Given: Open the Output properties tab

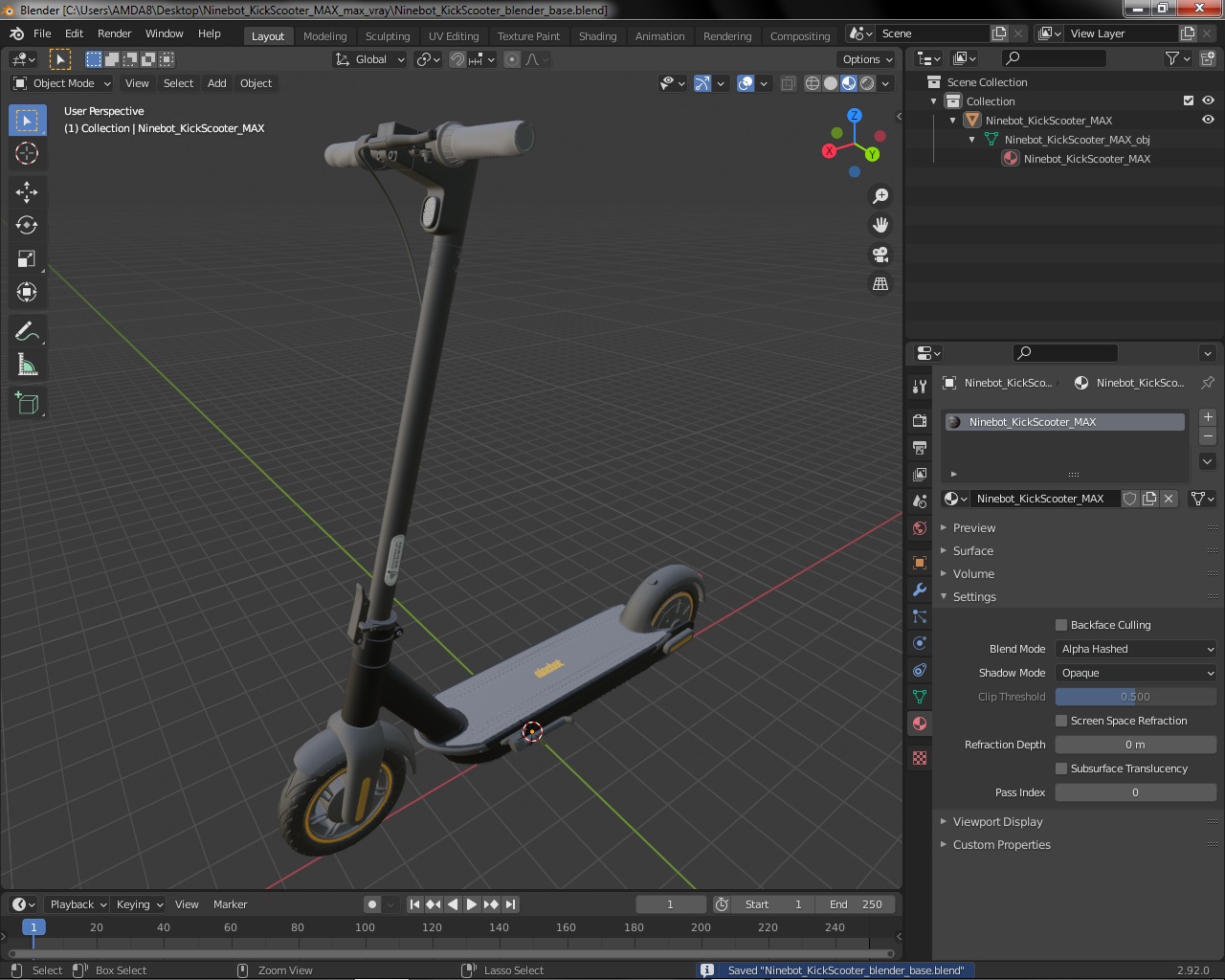Looking at the screenshot, I should coord(920,447).
